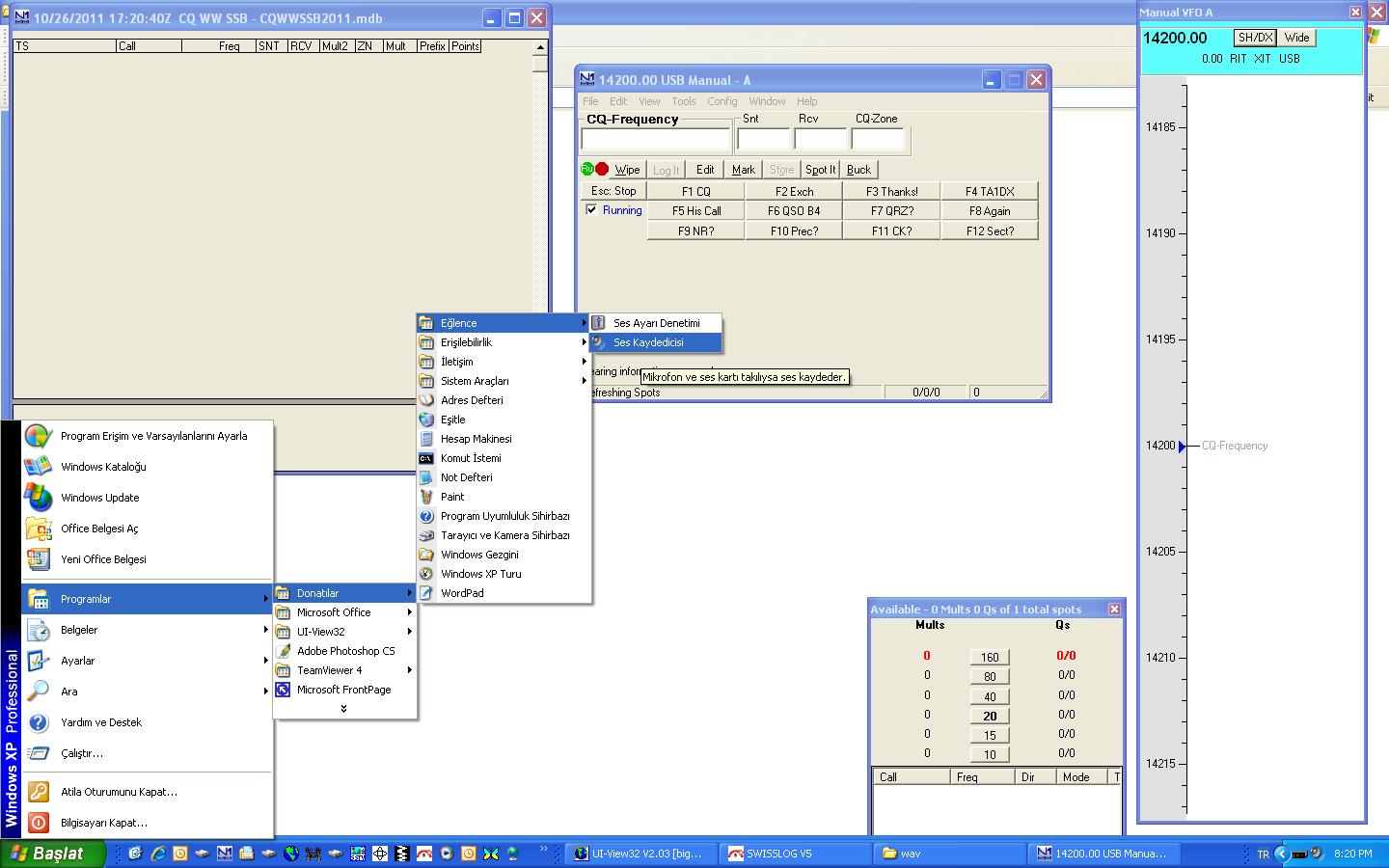Open the Config menu
The width and height of the screenshot is (1389, 868).
tap(722, 101)
